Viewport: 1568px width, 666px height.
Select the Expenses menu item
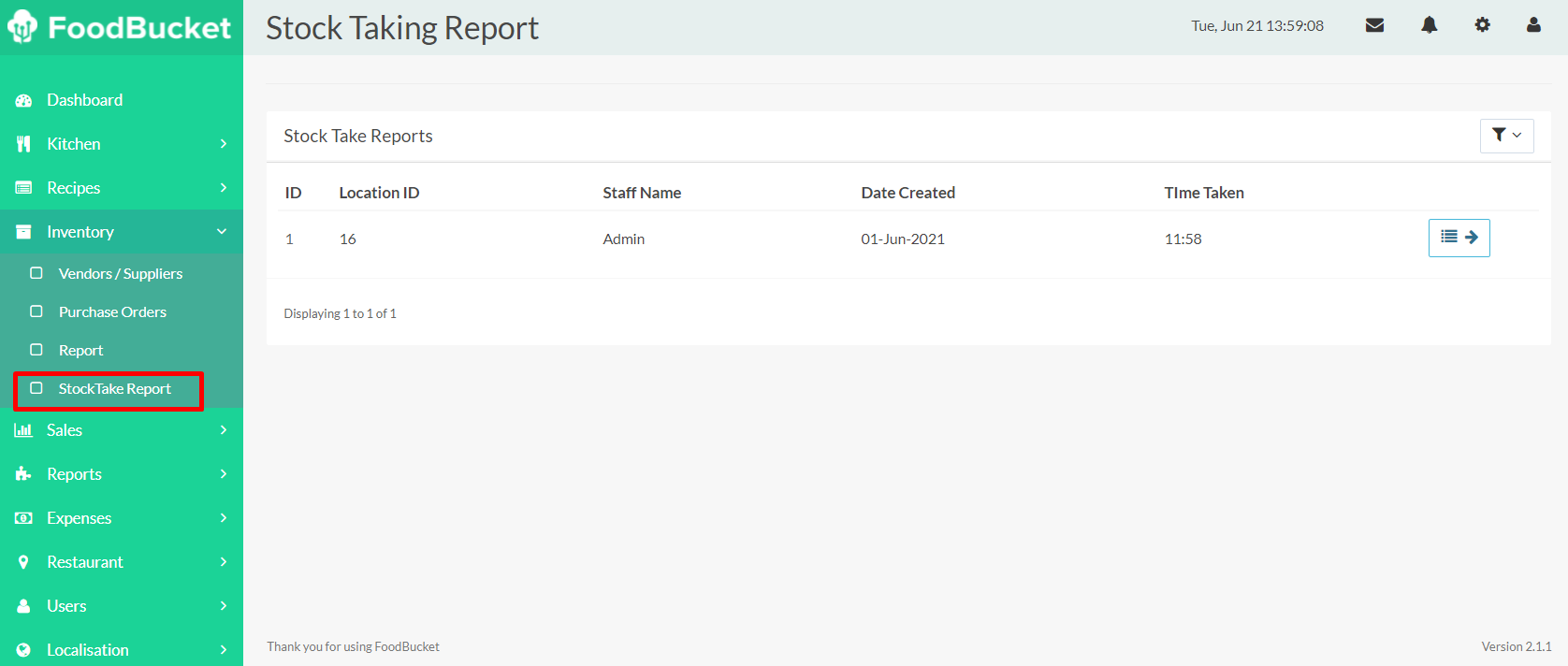tap(80, 518)
